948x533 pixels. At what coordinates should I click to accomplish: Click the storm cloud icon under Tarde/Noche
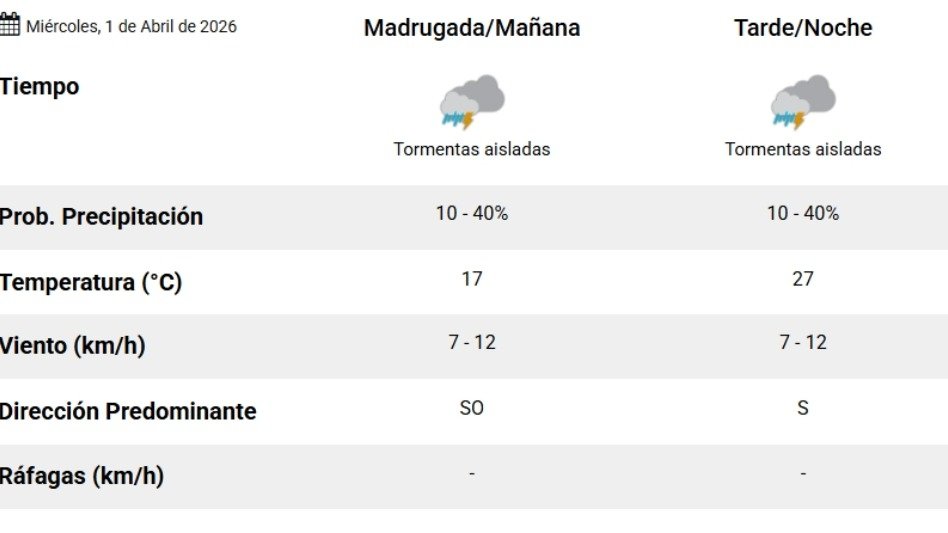point(803,101)
